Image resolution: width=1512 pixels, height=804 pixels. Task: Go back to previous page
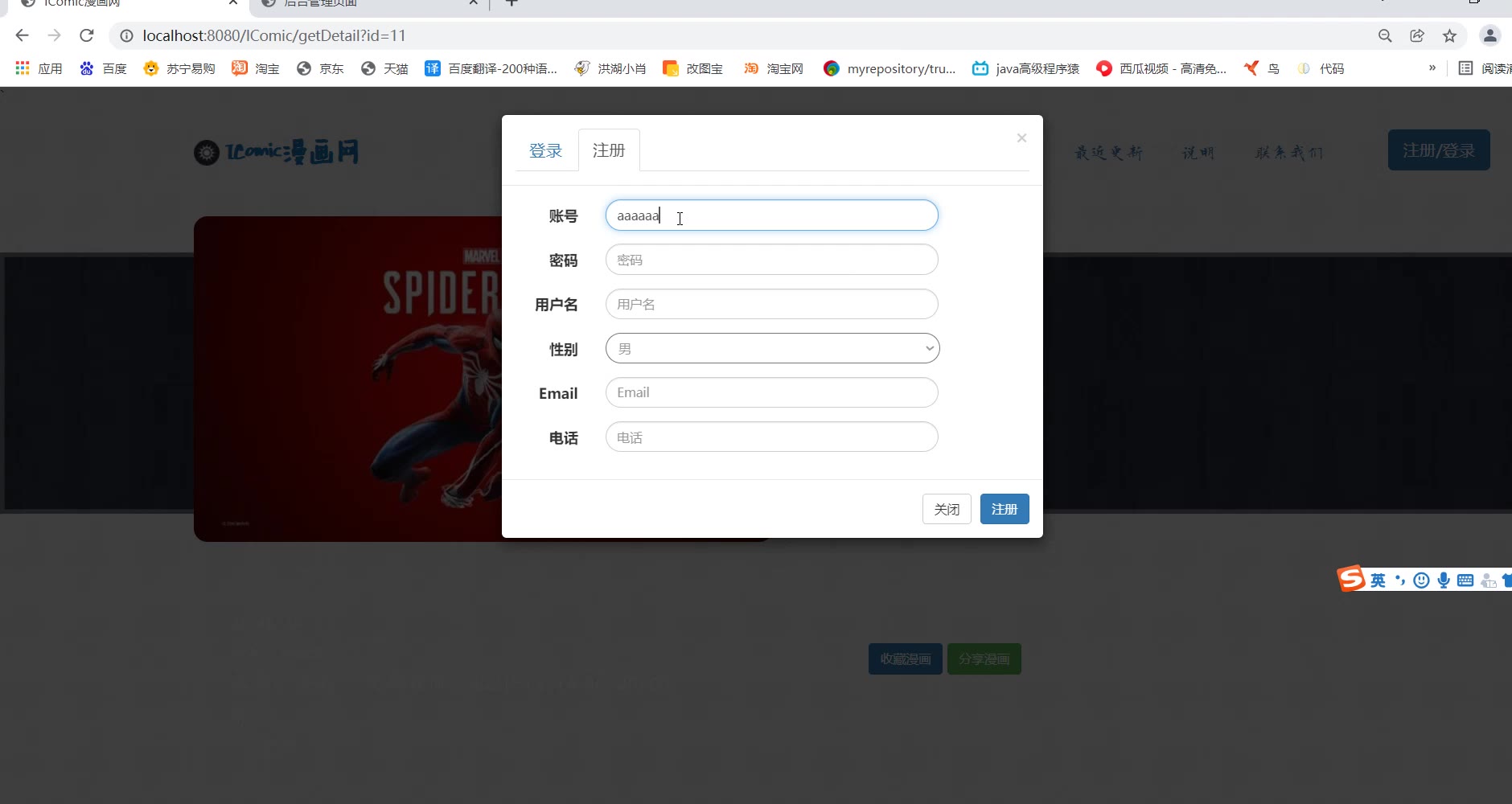[x=23, y=35]
